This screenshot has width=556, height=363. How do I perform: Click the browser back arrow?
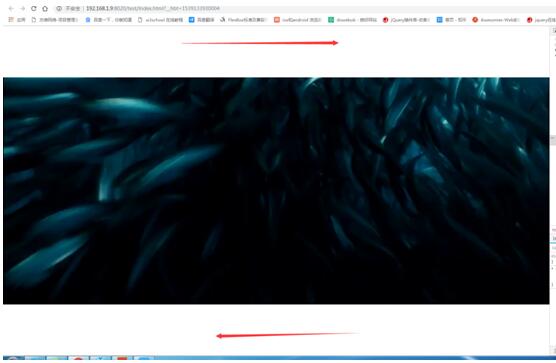(x=11, y=8)
